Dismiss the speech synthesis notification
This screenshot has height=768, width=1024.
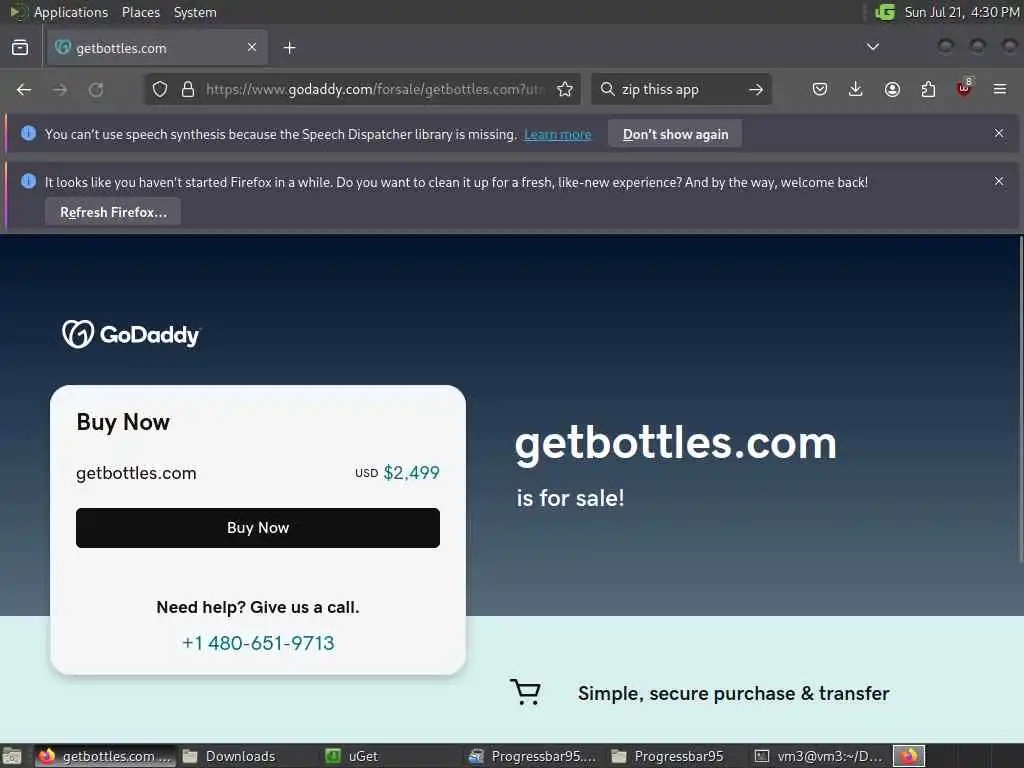click(x=999, y=133)
